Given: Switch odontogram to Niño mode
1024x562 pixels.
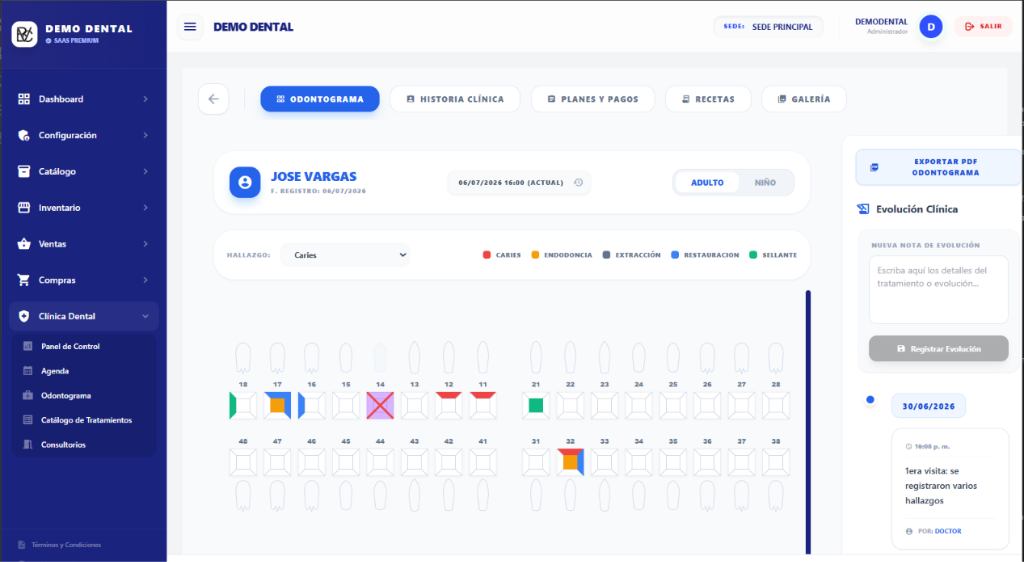Looking at the screenshot, I should (765, 183).
